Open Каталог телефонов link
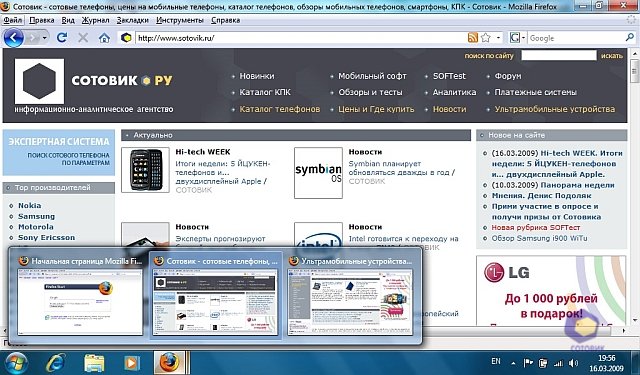Screen dimensions: 640x375 [280, 109]
